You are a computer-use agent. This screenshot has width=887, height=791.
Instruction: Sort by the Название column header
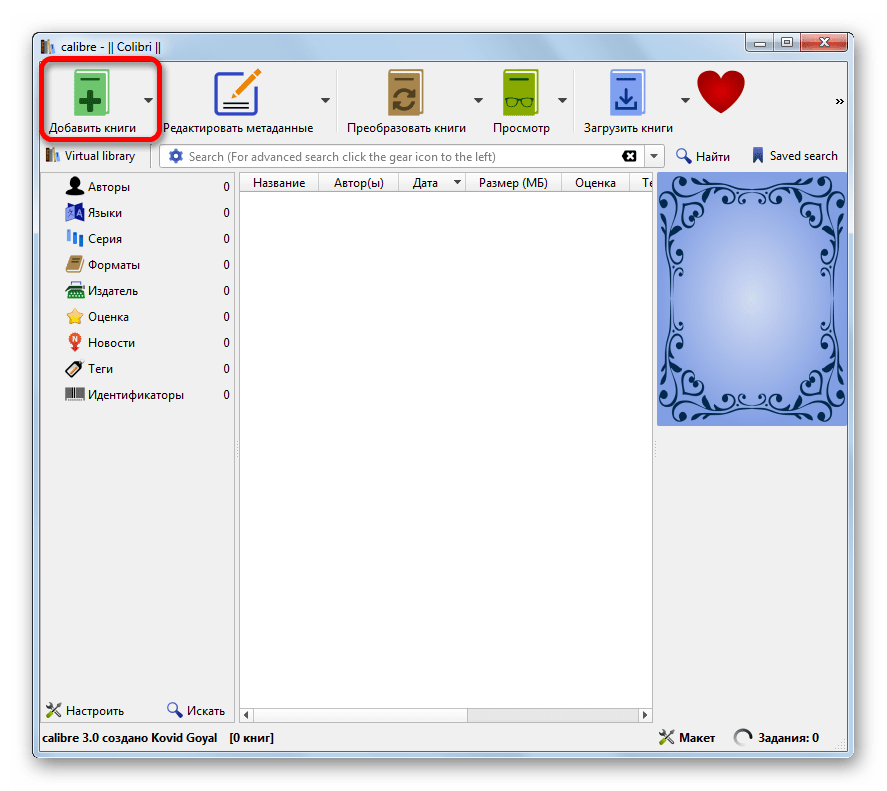[x=279, y=183]
